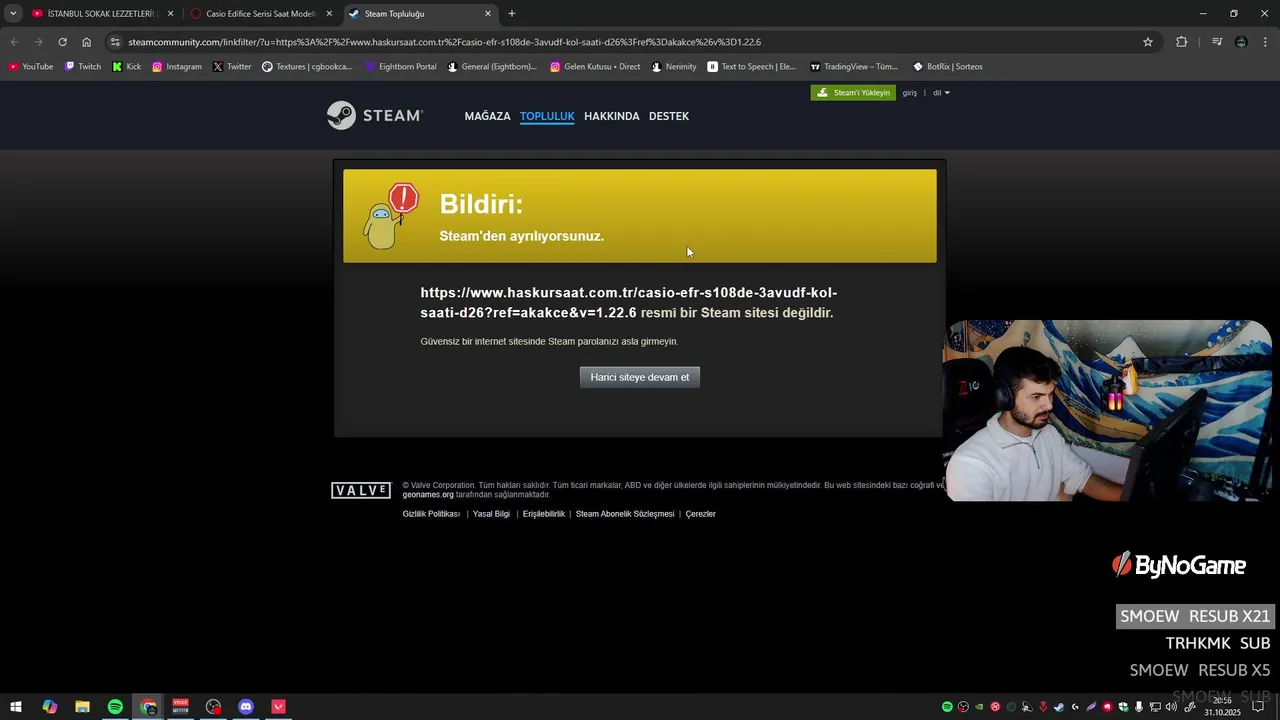Open the HAKKINDA page
The width and height of the screenshot is (1280, 720).
pyautogui.click(x=612, y=116)
